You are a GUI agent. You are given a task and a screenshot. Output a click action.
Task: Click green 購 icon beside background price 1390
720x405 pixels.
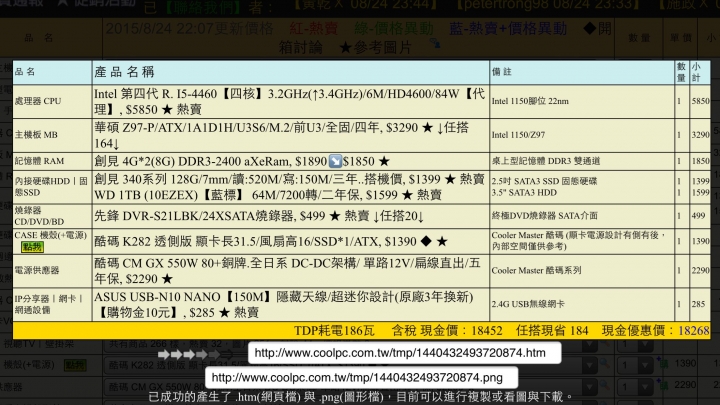click(662, 364)
